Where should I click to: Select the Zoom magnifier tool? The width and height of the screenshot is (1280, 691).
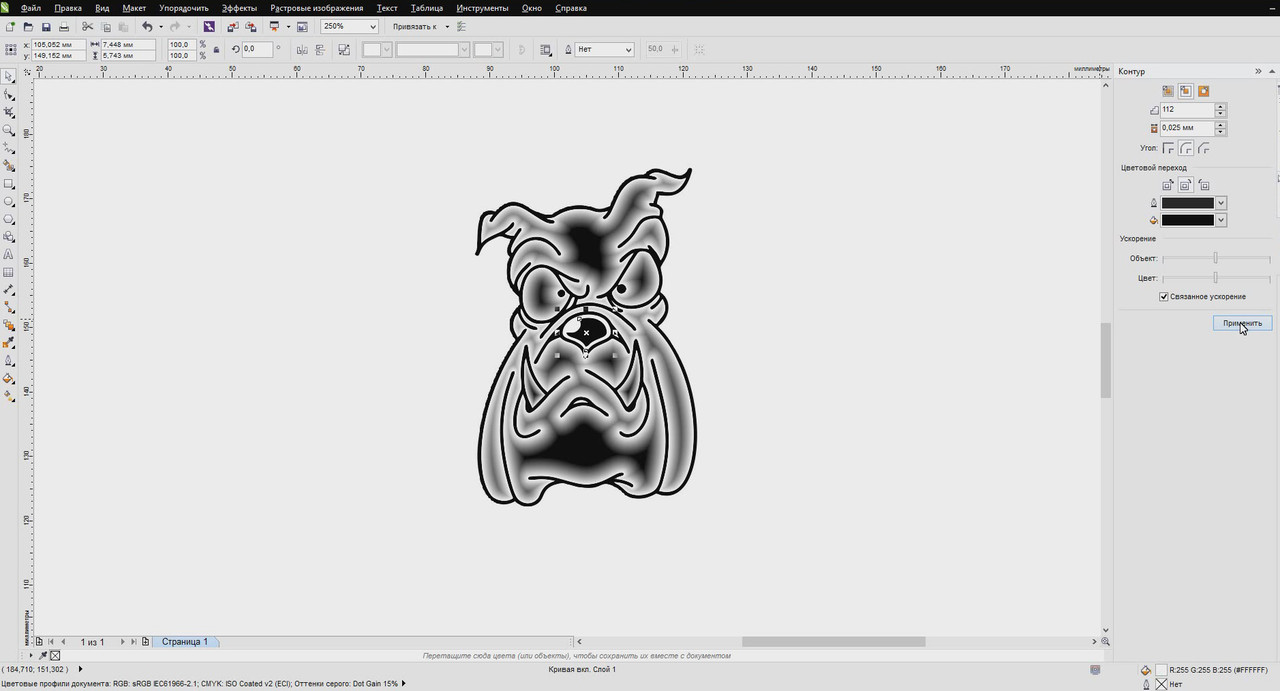point(9,130)
